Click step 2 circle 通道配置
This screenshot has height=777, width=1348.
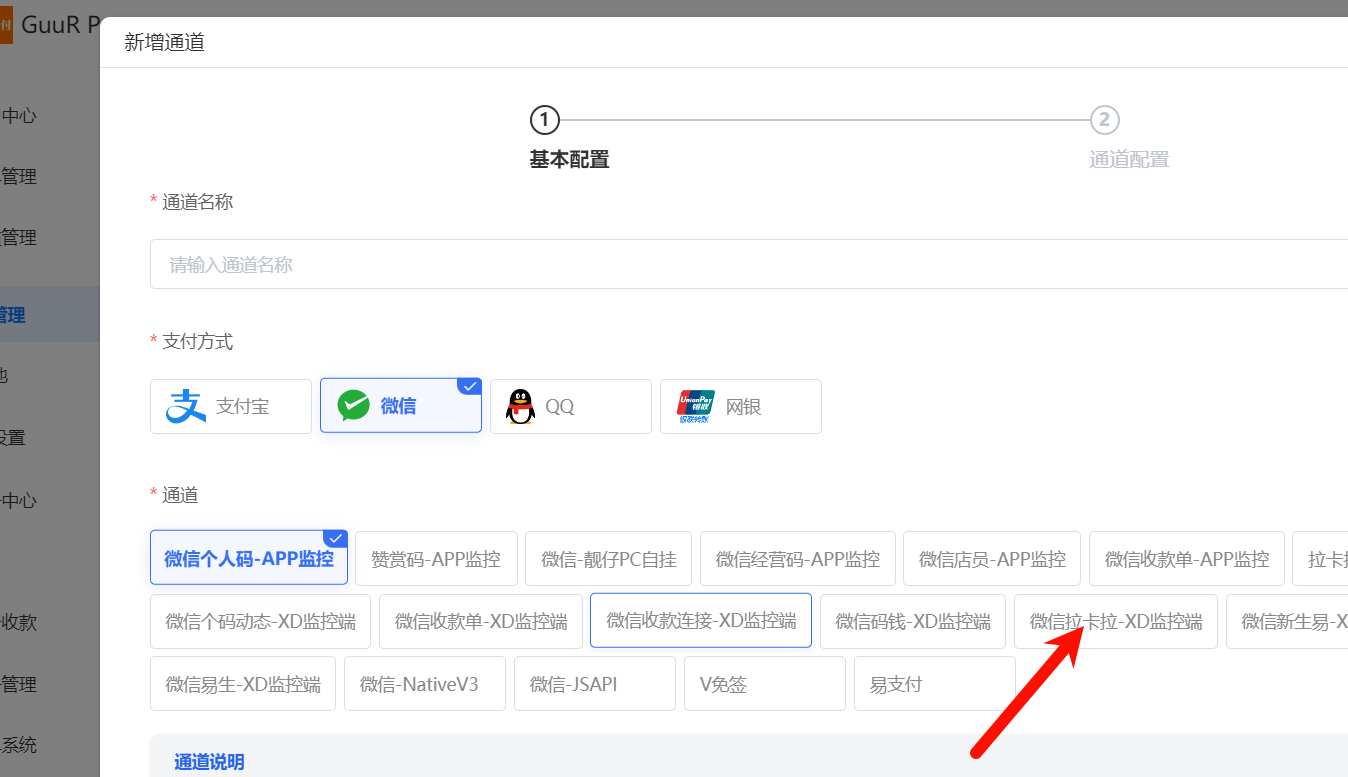coord(1104,121)
